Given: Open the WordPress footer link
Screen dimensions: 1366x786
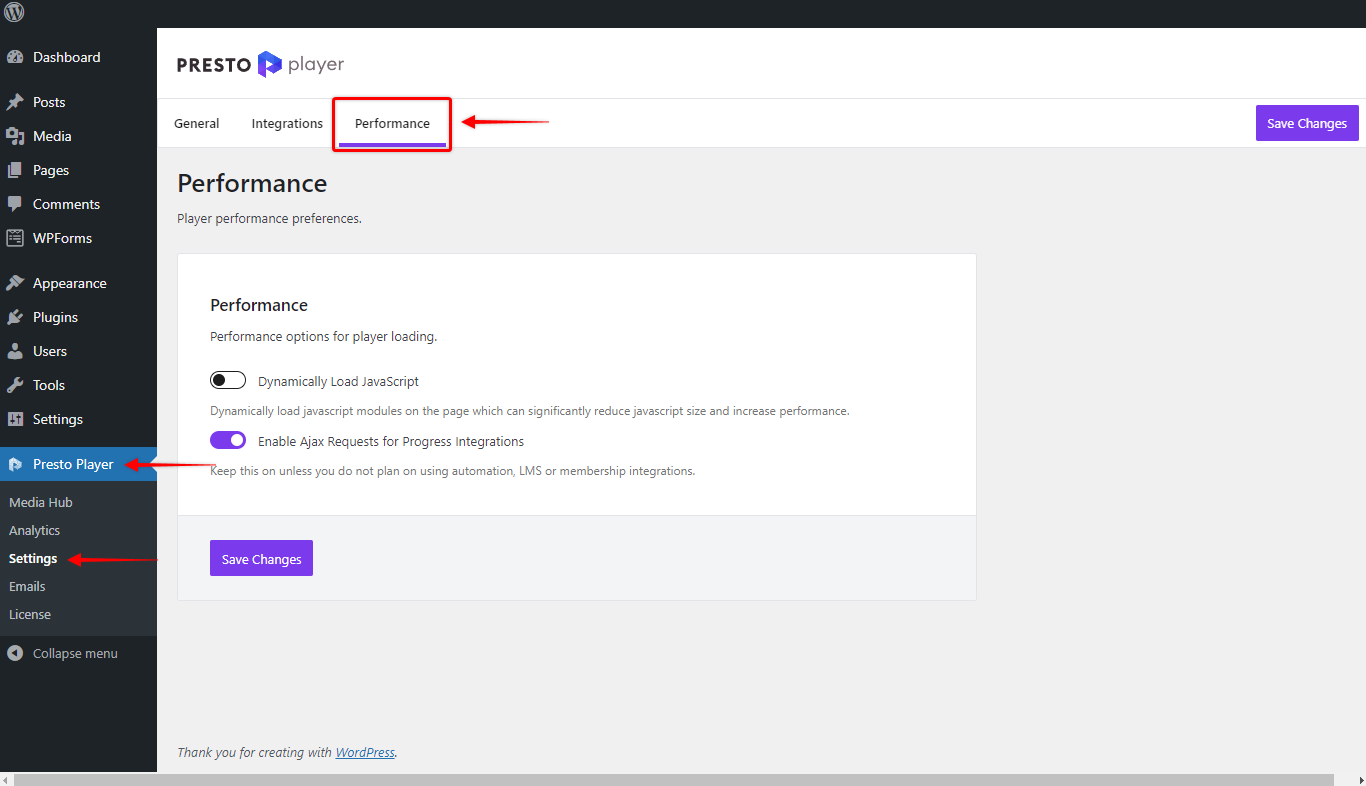Looking at the screenshot, I should [365, 752].
